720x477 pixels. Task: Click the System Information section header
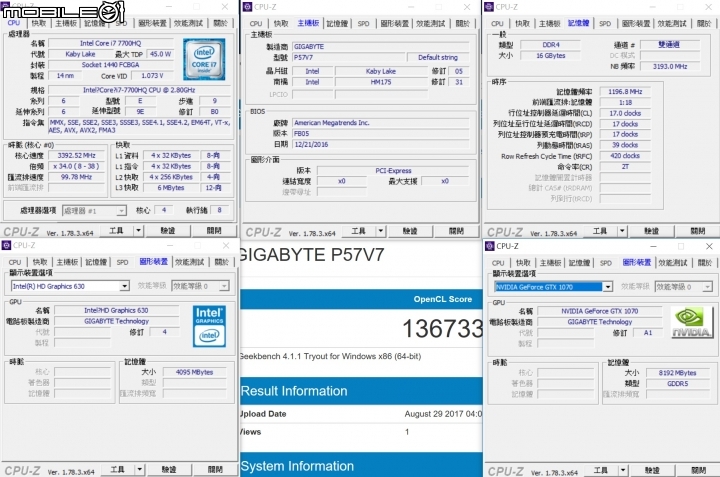[x=361, y=465]
